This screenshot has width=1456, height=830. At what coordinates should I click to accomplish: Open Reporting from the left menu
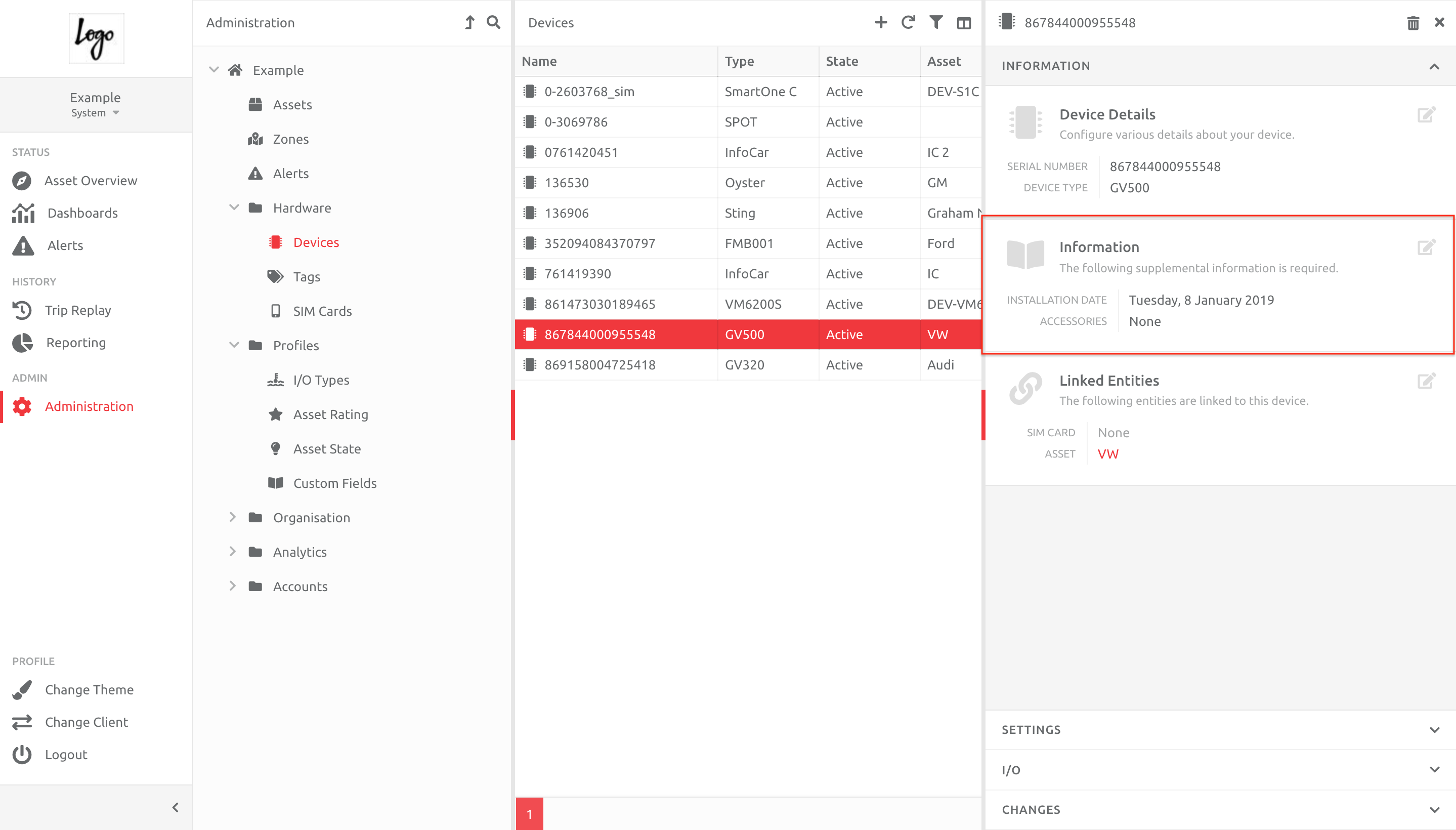click(75, 343)
